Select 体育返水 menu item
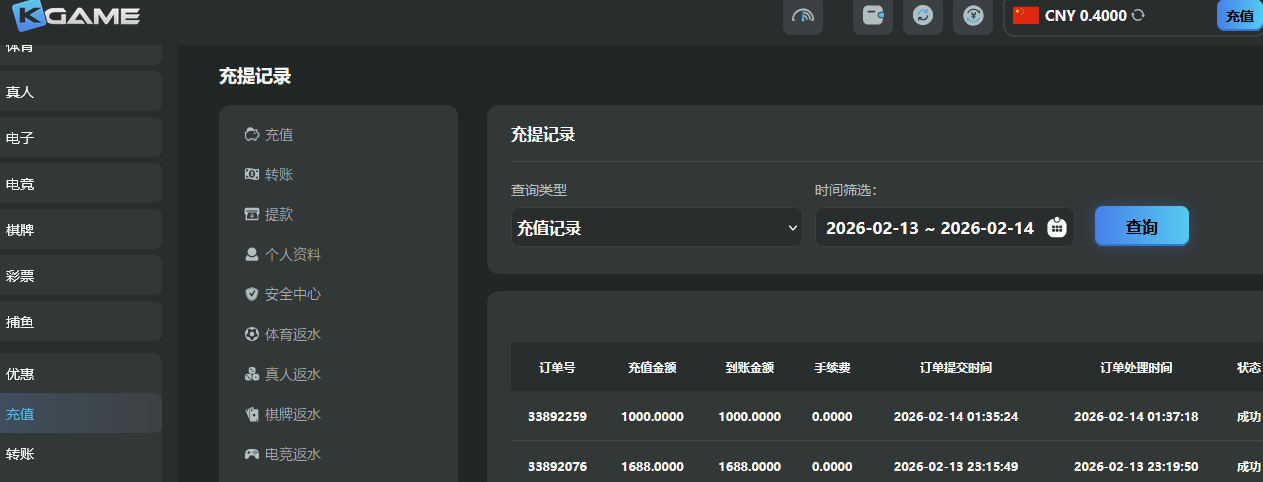 [x=292, y=335]
